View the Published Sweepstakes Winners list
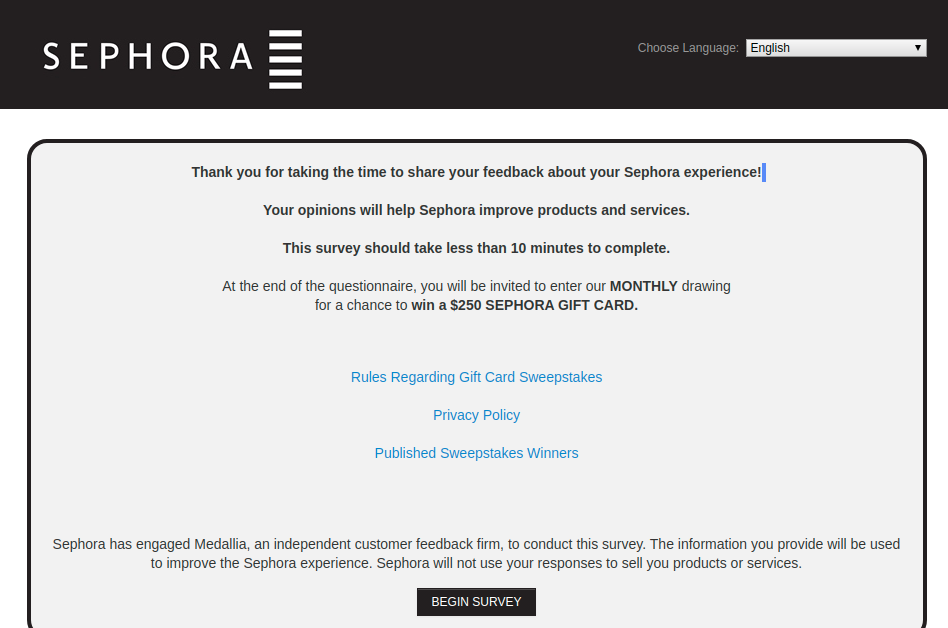Screen dimensions: 948x628 [x=476, y=453]
